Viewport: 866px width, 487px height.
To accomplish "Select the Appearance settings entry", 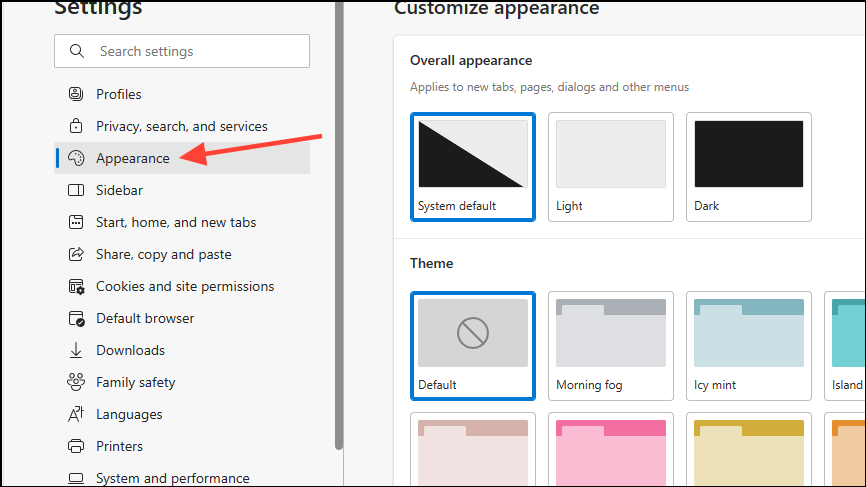I will [x=182, y=158].
